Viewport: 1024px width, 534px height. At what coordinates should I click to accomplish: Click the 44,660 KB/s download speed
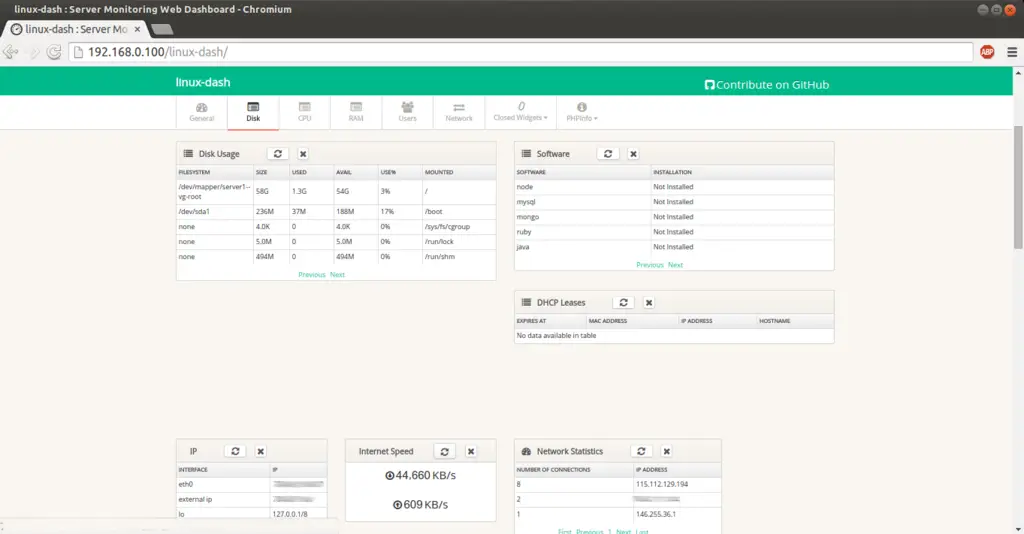(421, 475)
